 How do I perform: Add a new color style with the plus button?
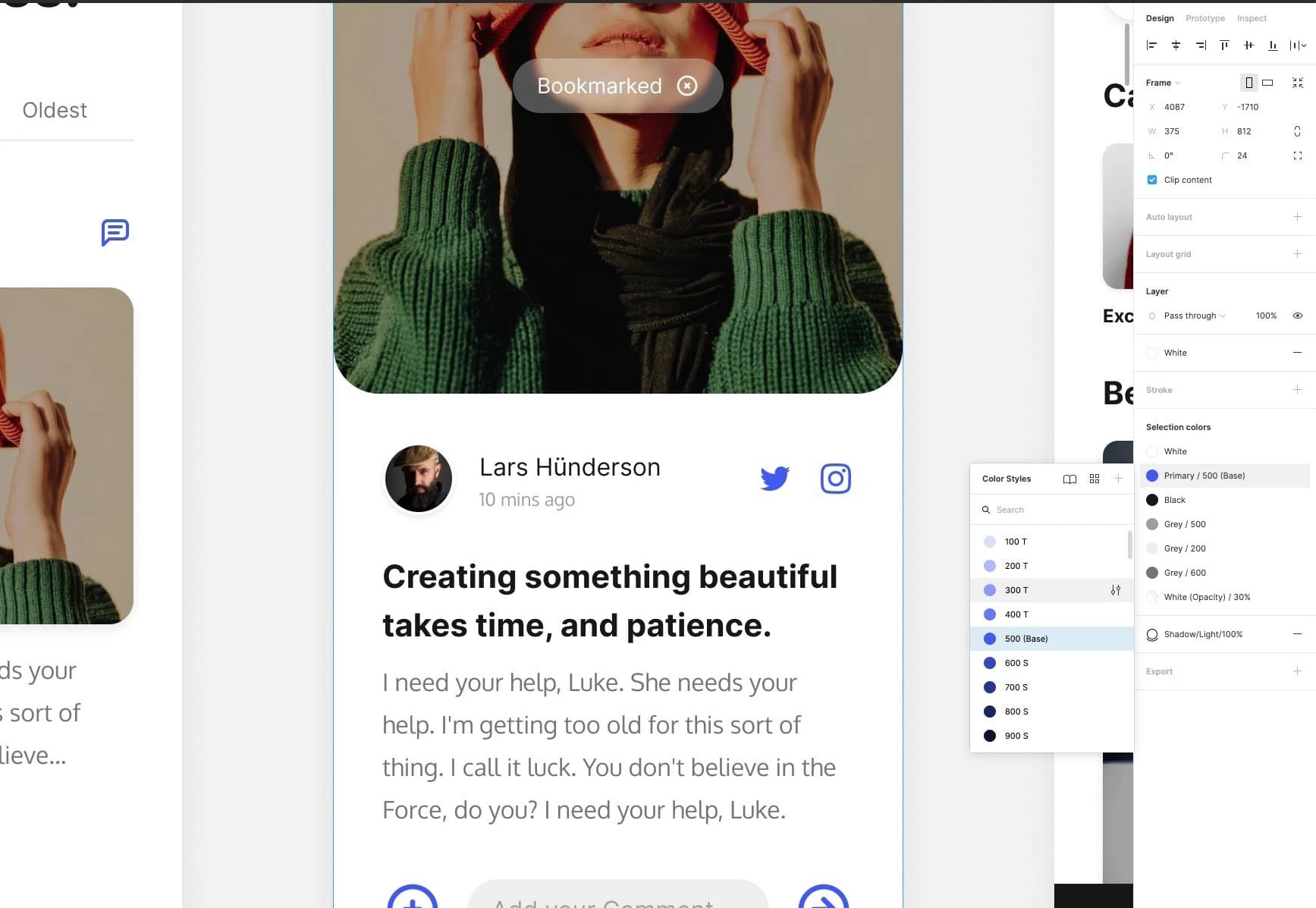(x=1118, y=479)
